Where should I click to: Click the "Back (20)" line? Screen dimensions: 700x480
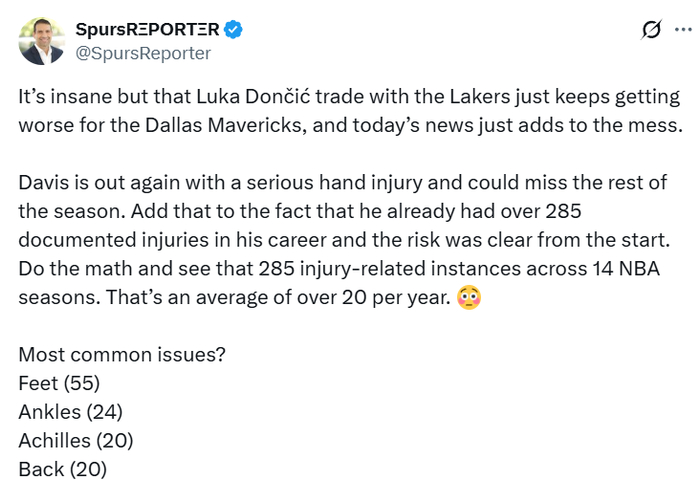coord(62,467)
